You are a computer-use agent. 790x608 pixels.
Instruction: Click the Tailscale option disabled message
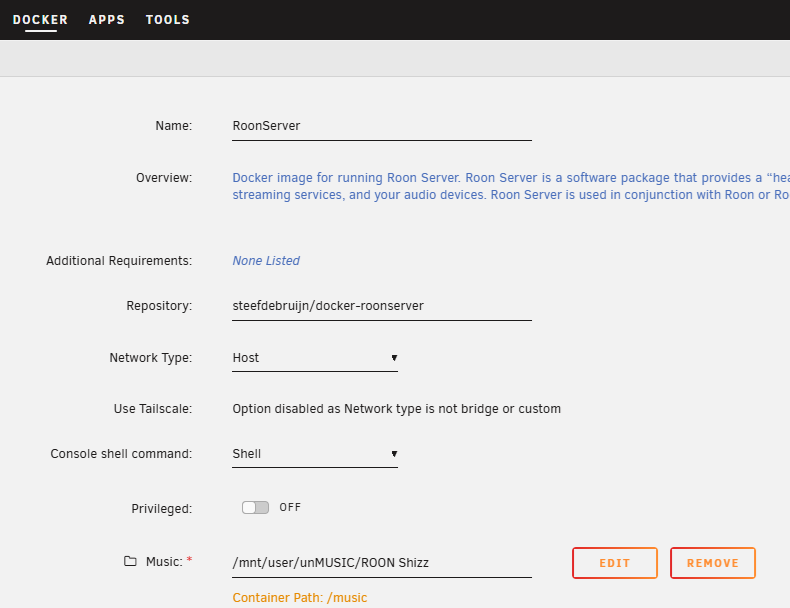click(396, 409)
